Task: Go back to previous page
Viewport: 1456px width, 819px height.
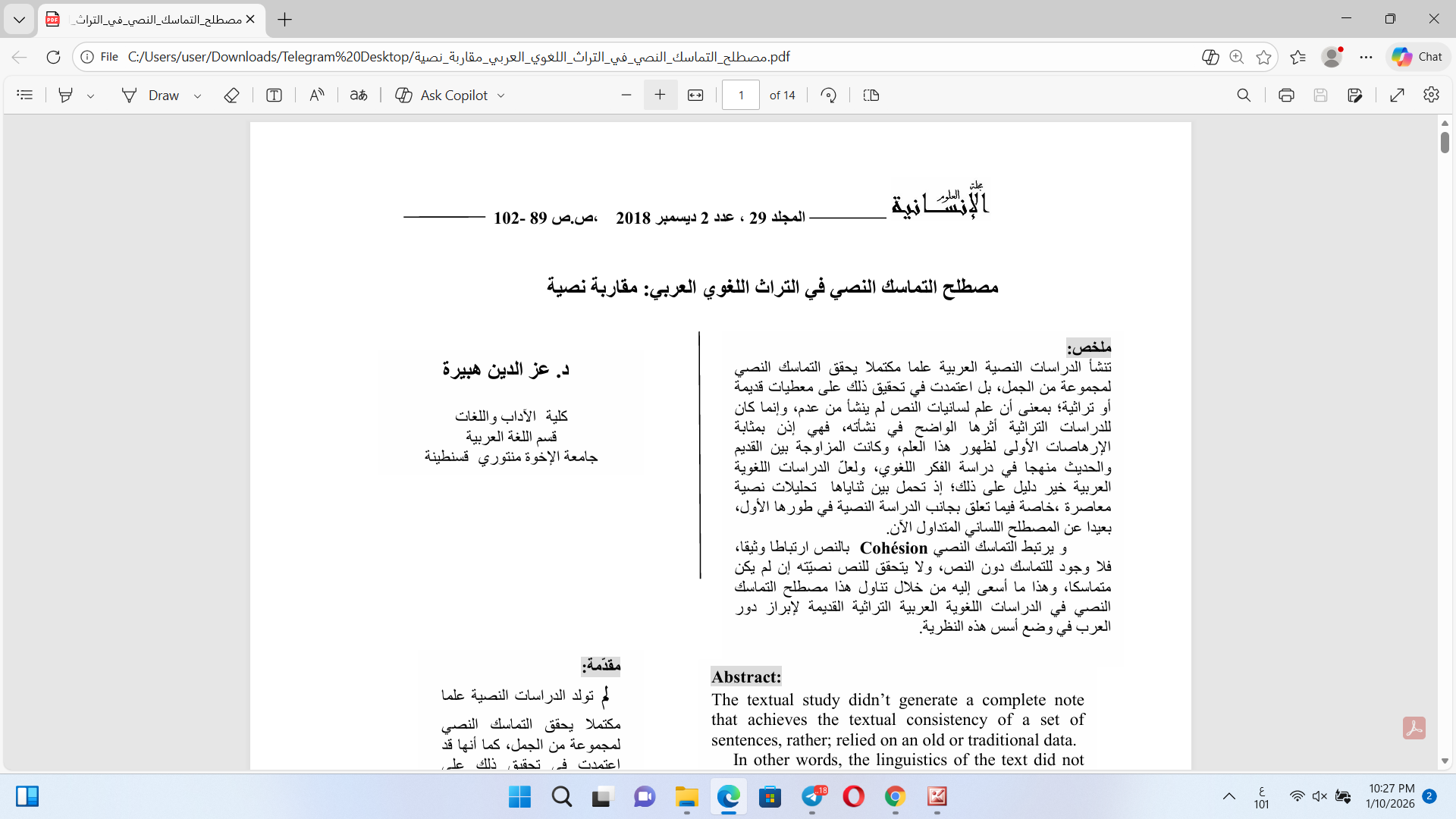Action: click(20, 57)
